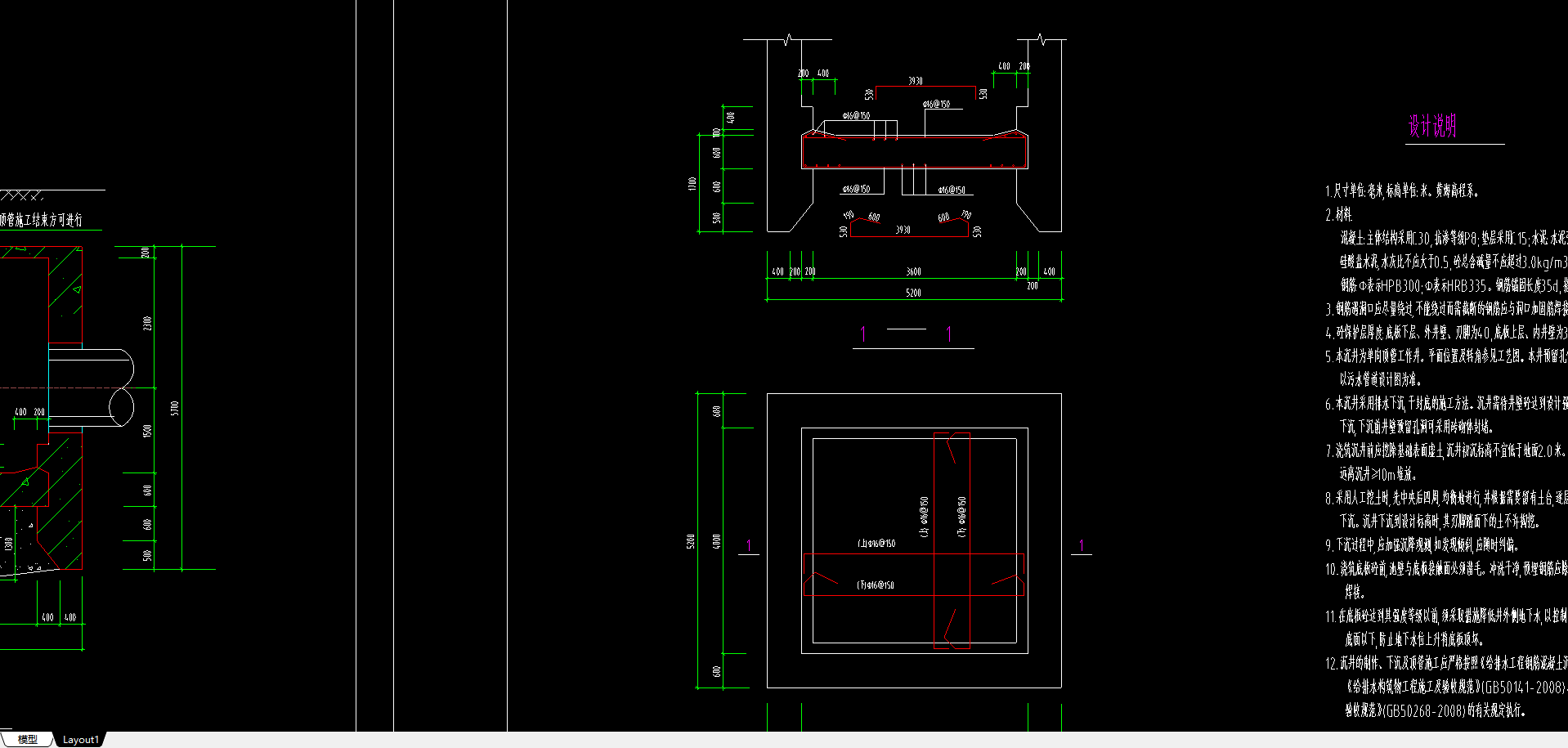
Task: Click magenta section mark 1 left of plan
Action: pyautogui.click(x=749, y=545)
